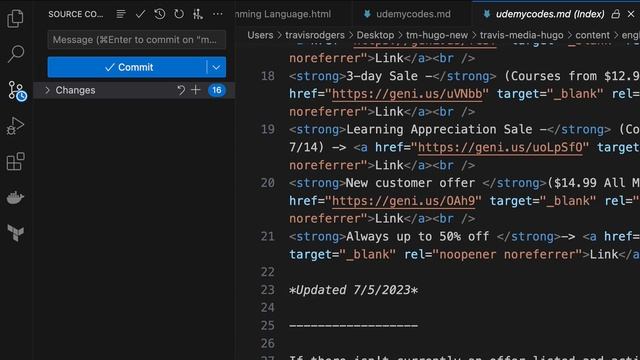Open Source Control view icon
Viewport: 640px width, 360px height.
[17, 90]
